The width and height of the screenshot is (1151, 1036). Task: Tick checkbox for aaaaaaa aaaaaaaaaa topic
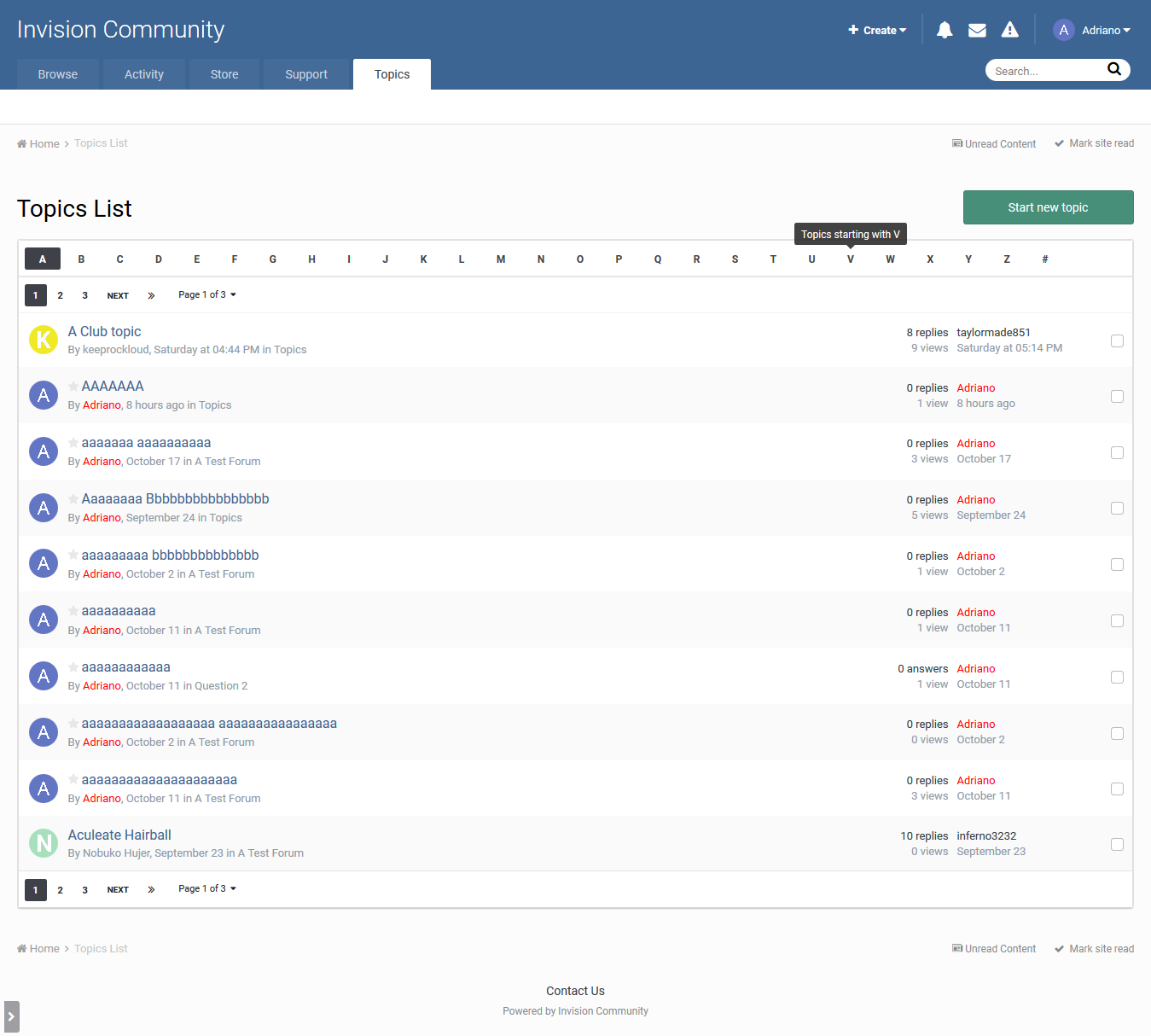tap(1117, 452)
